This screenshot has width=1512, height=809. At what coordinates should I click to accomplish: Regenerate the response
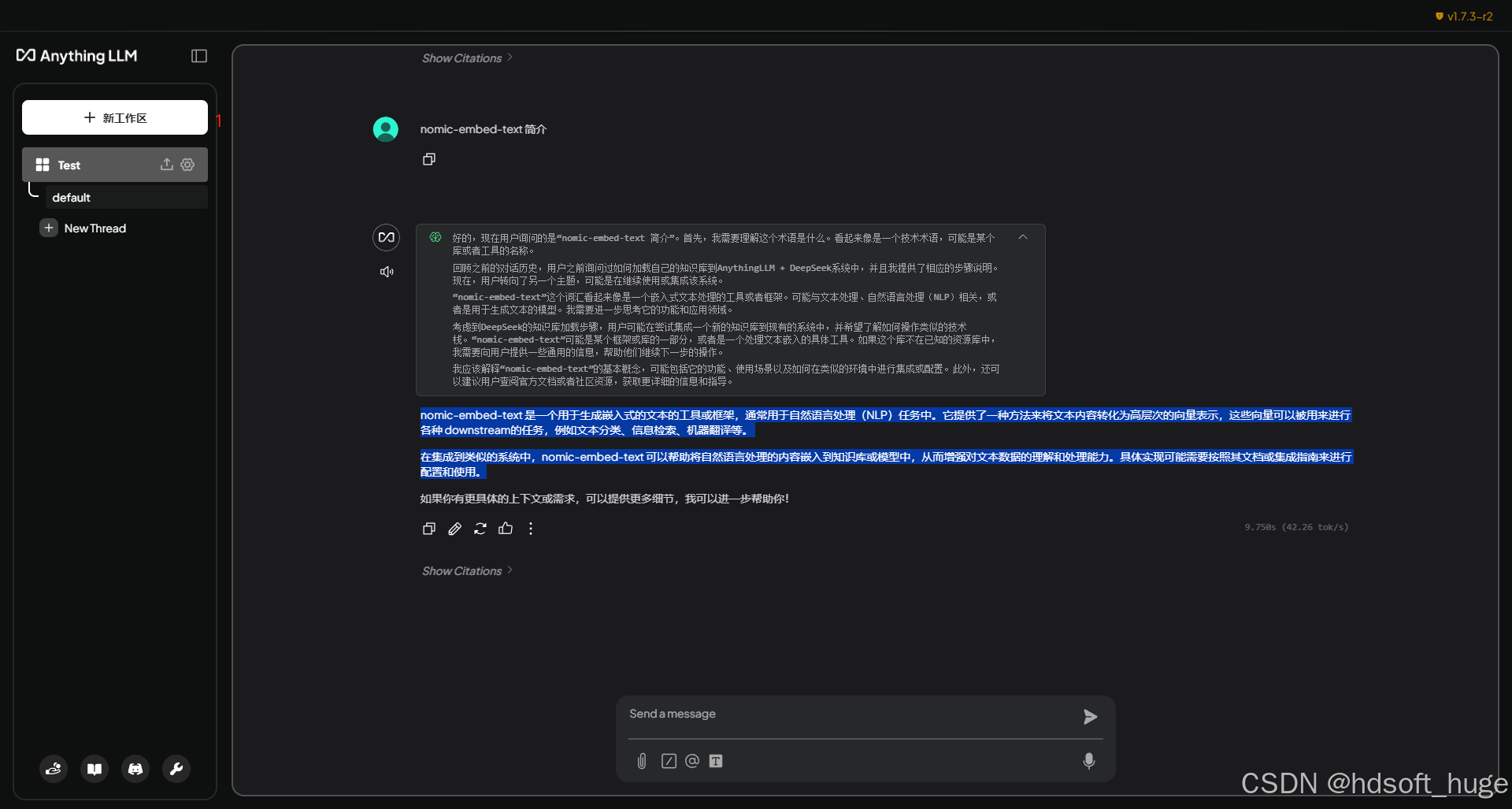[x=480, y=529]
